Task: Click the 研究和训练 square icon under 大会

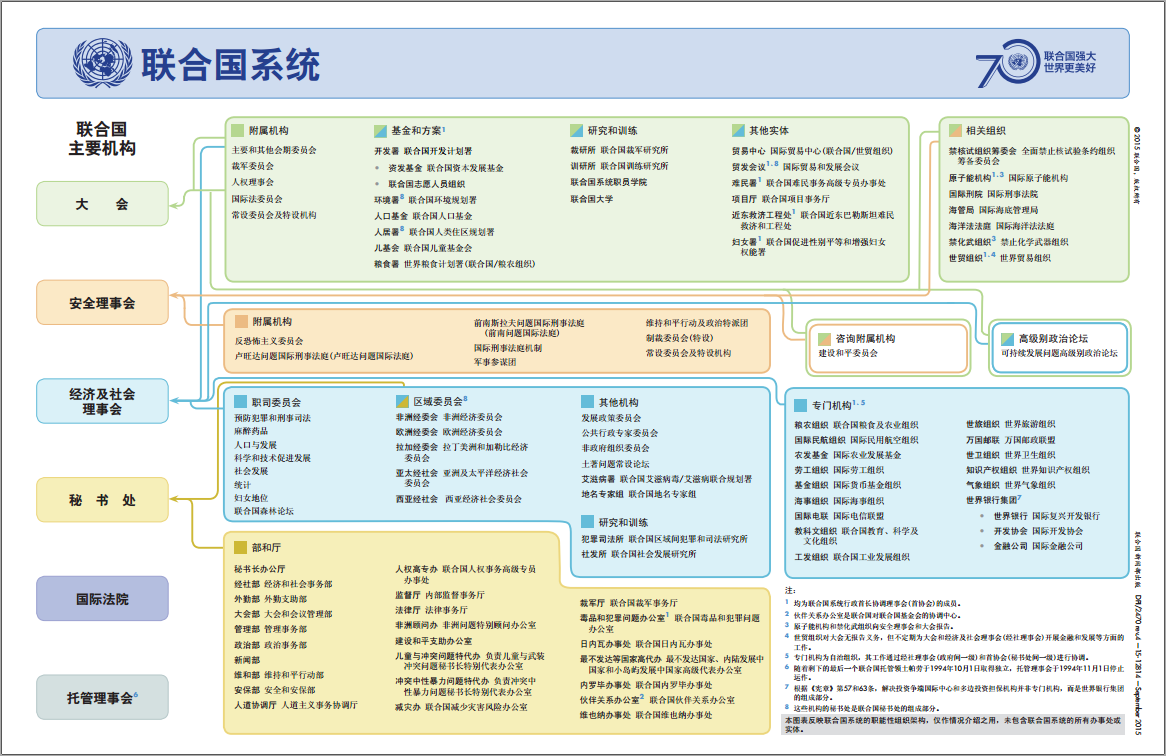Action: click(x=575, y=129)
